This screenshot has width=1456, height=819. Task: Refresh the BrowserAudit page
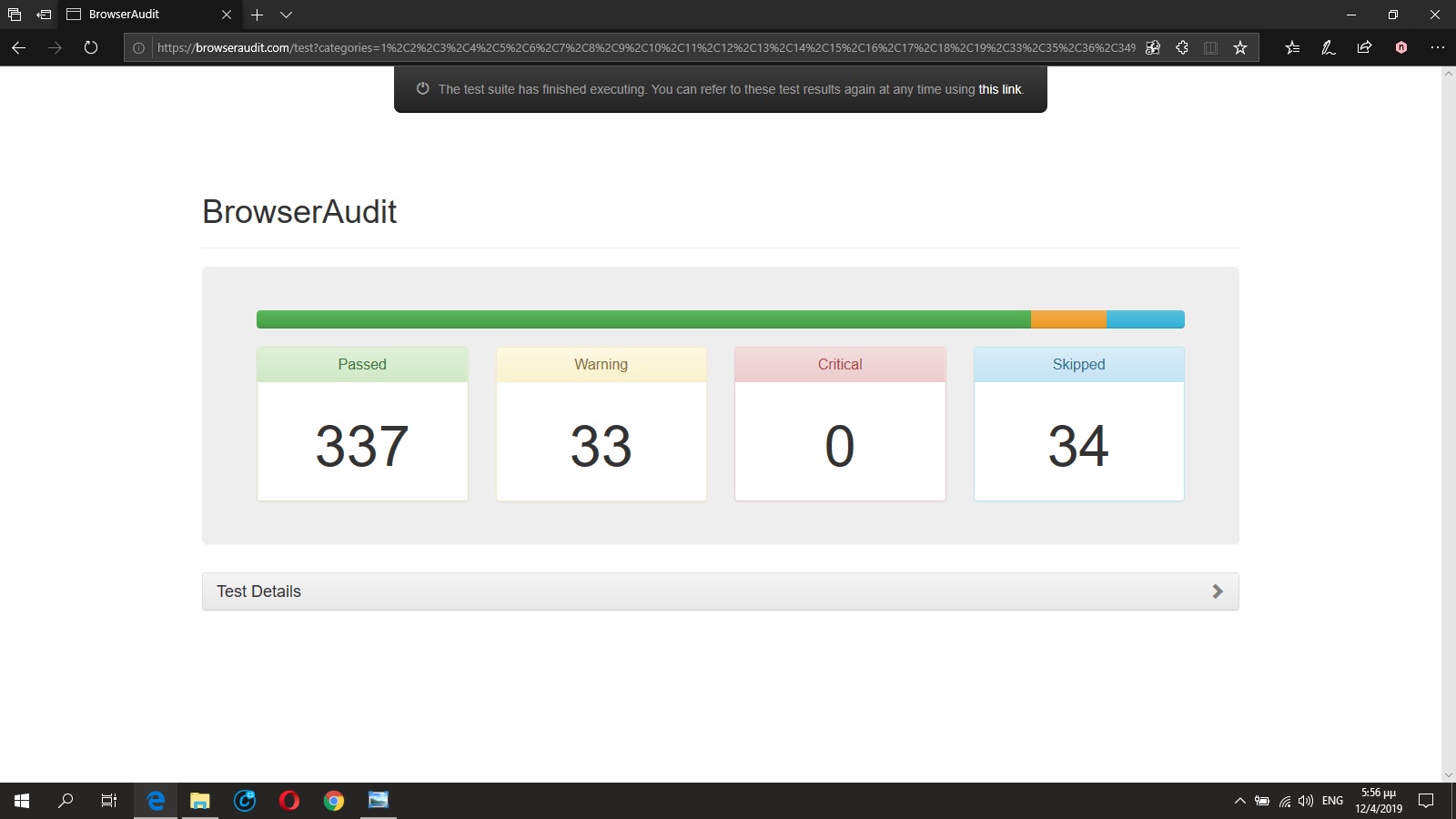pyautogui.click(x=91, y=47)
